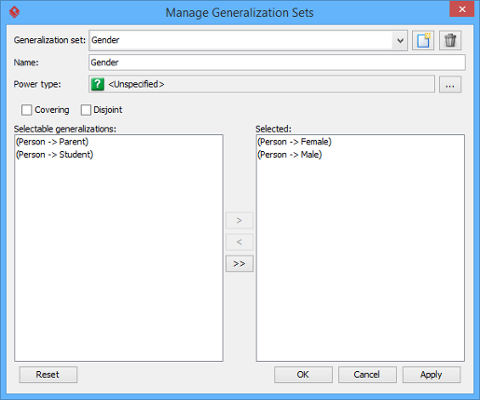Click the red Visual Paradigm logo icon
Screen dimensions: 480x400
coord(14,12)
